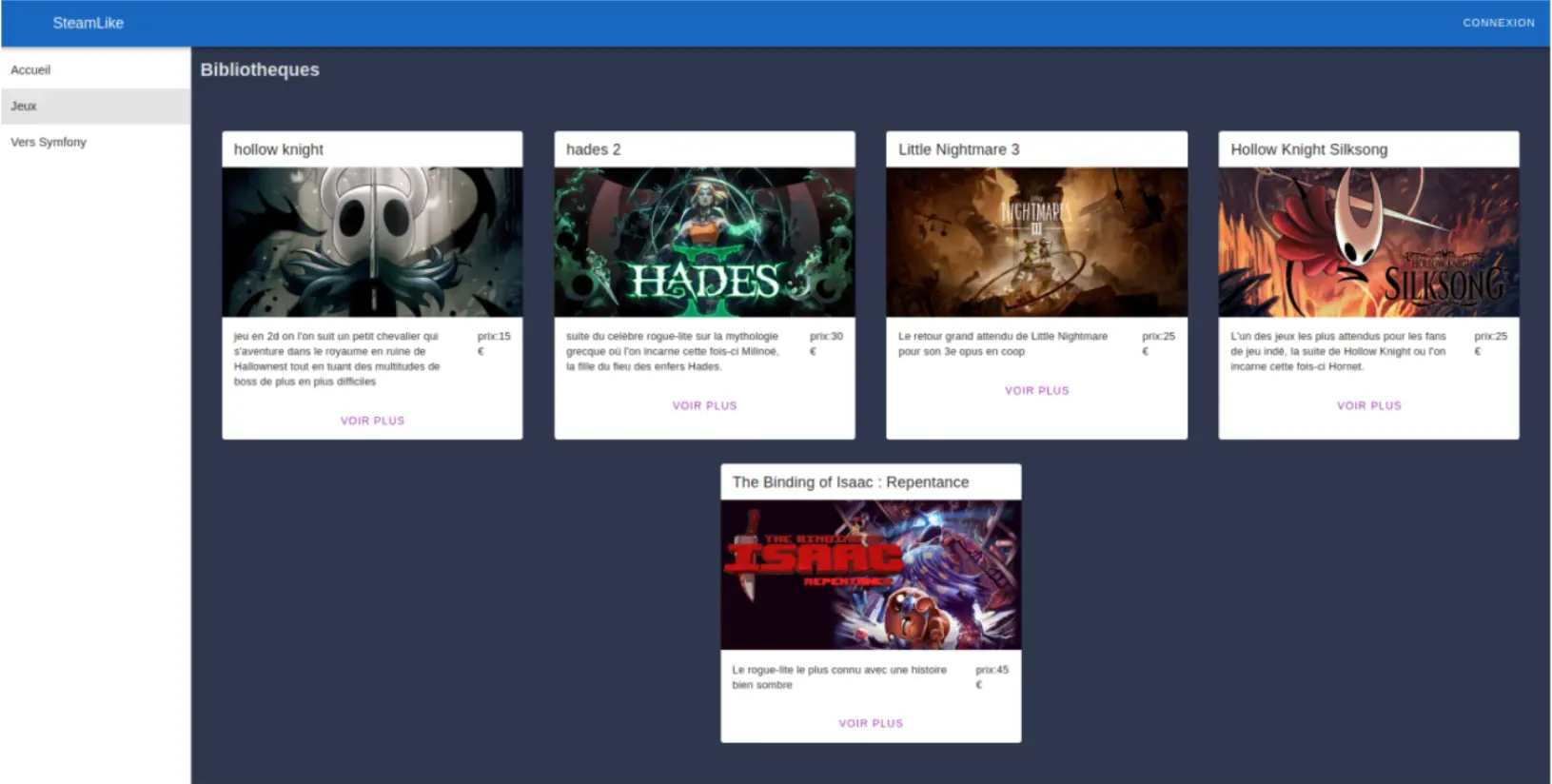Screen dimensions: 1552x784
Task: Click Voir Plus under hades 2
Action: [x=704, y=405]
